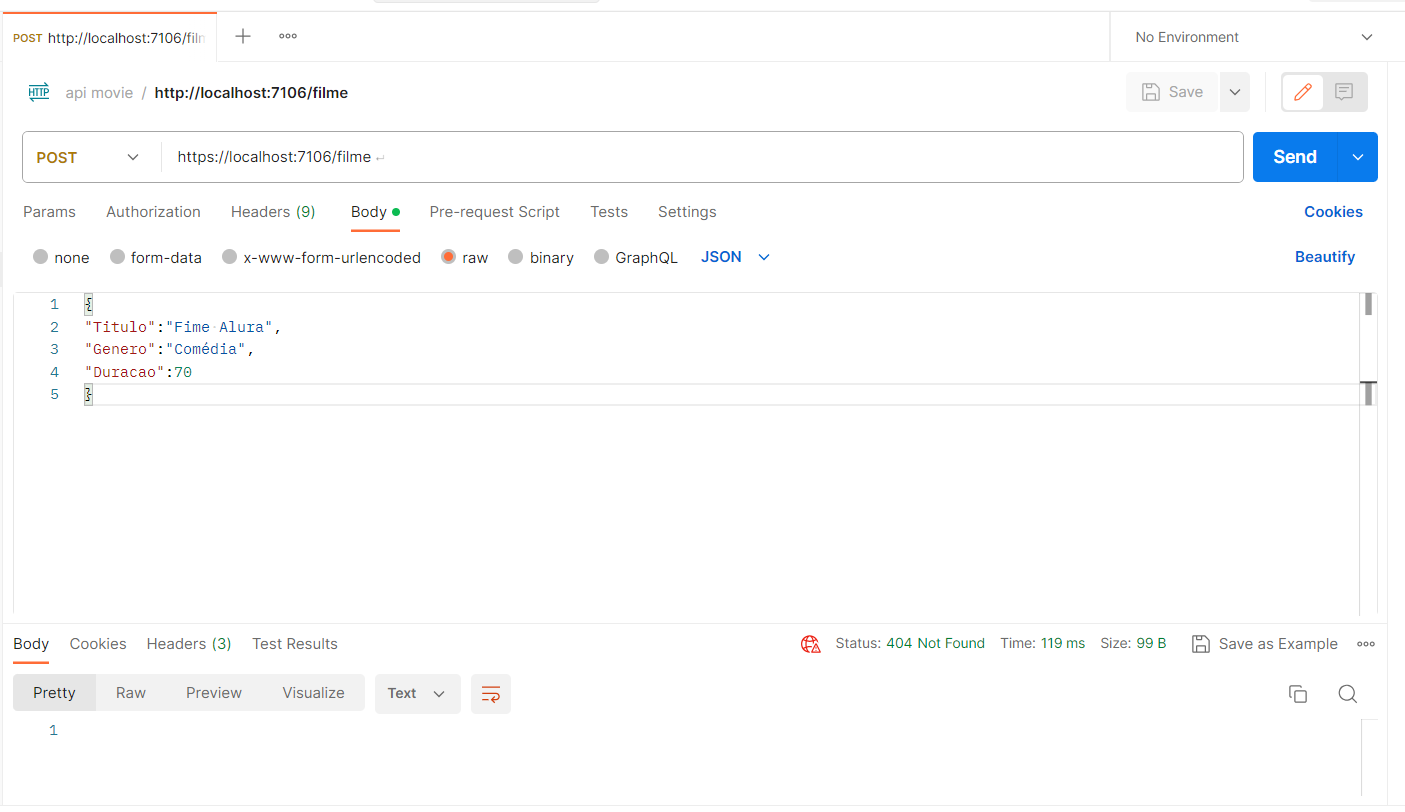Select x-www-form-urlencoded body type

coord(321,257)
